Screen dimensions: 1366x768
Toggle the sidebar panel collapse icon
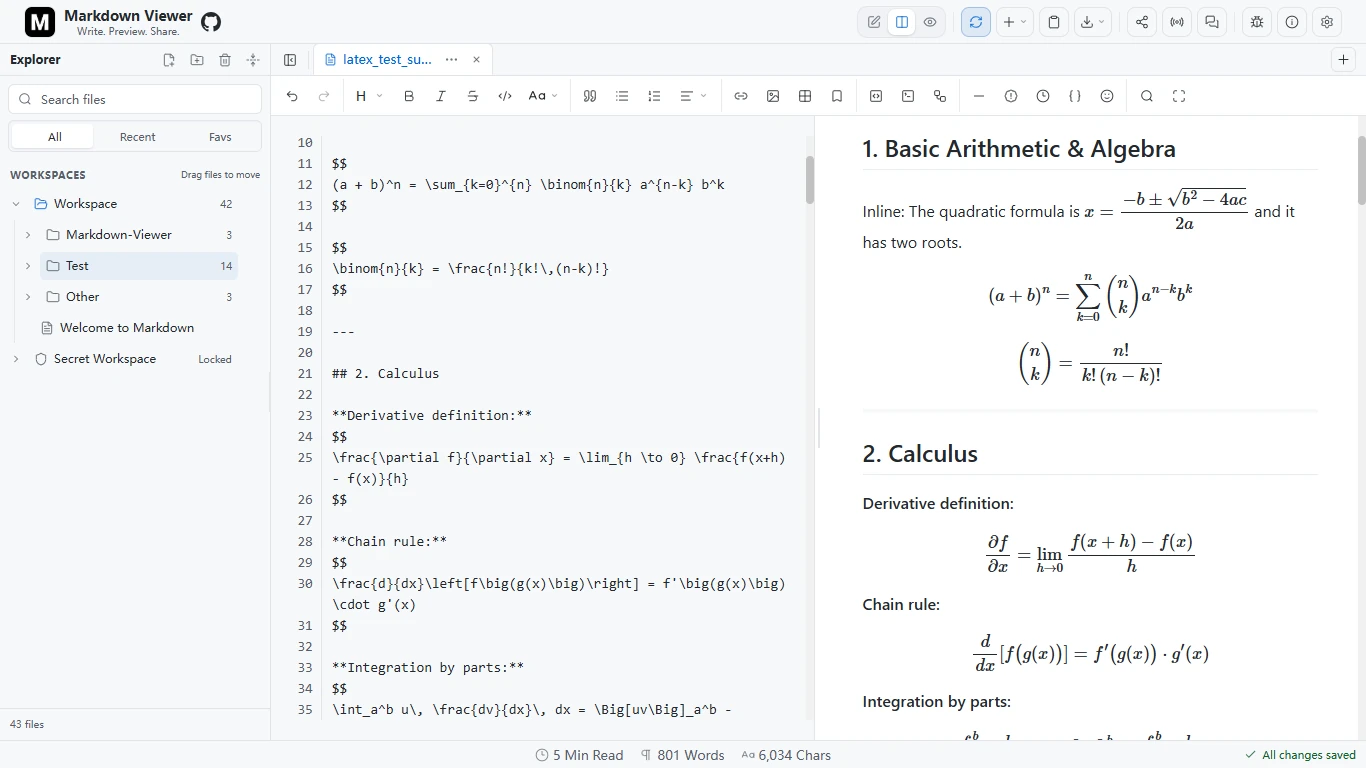tap(290, 60)
